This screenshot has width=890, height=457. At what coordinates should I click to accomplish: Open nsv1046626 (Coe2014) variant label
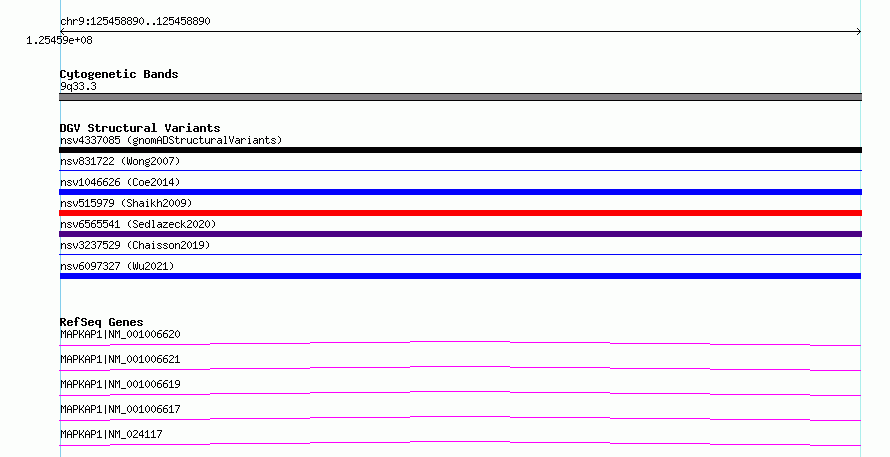[x=120, y=182]
